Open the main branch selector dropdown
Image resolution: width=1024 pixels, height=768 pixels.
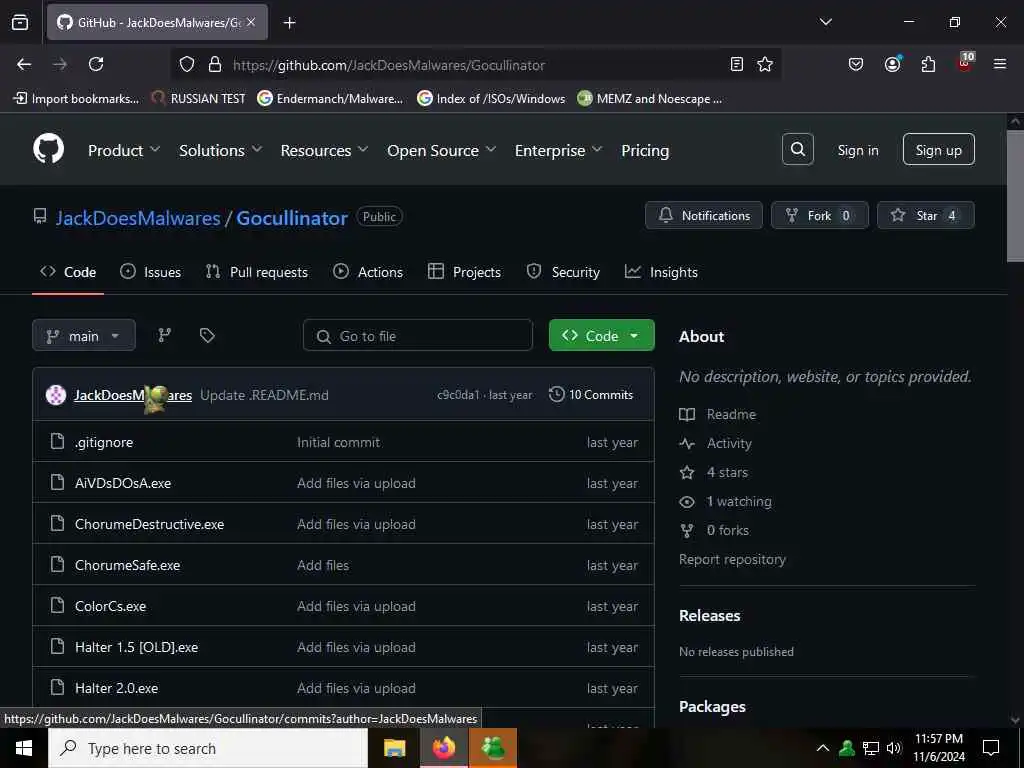(84, 336)
